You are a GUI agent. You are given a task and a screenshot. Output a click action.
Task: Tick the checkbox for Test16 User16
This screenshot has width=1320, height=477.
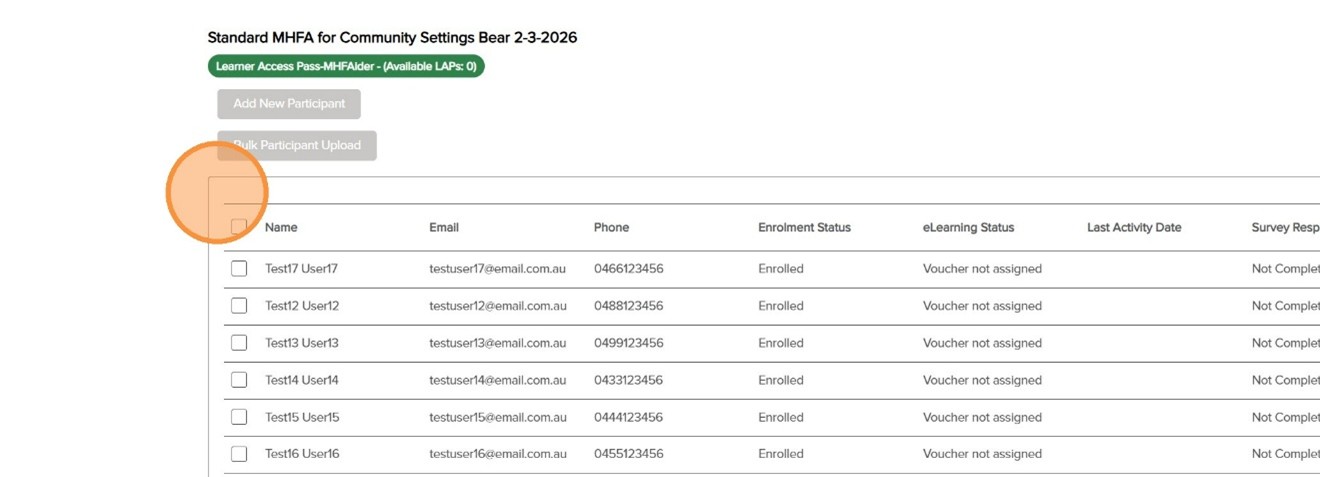point(239,454)
